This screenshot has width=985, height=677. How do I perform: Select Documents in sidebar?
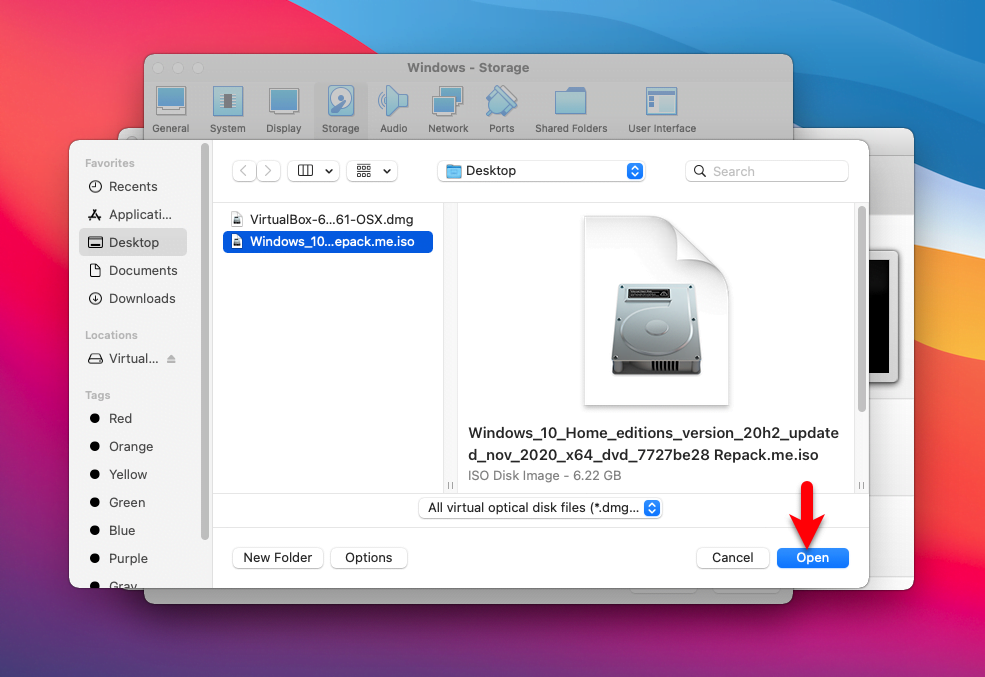point(133,271)
